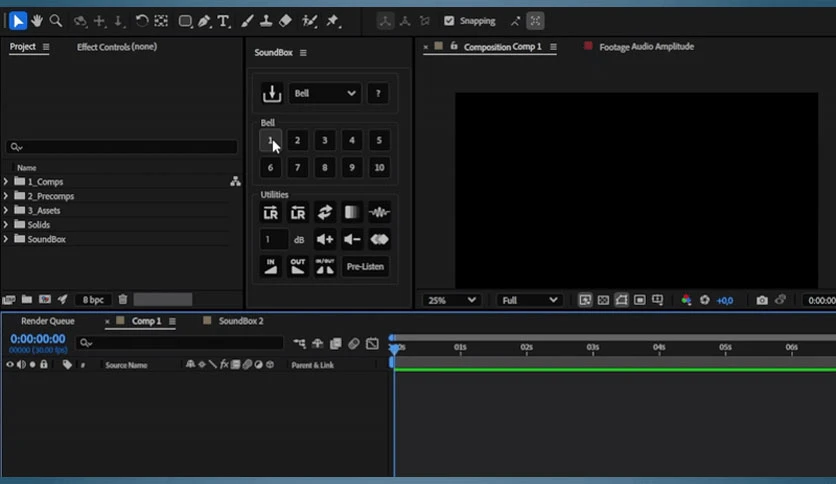This screenshot has width=836, height=484.
Task: Click the 8 bpc color depth button
Action: point(93,300)
